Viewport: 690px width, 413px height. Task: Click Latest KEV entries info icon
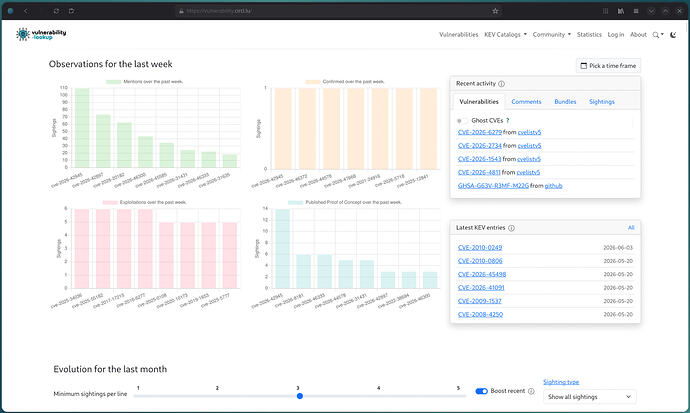pos(511,228)
